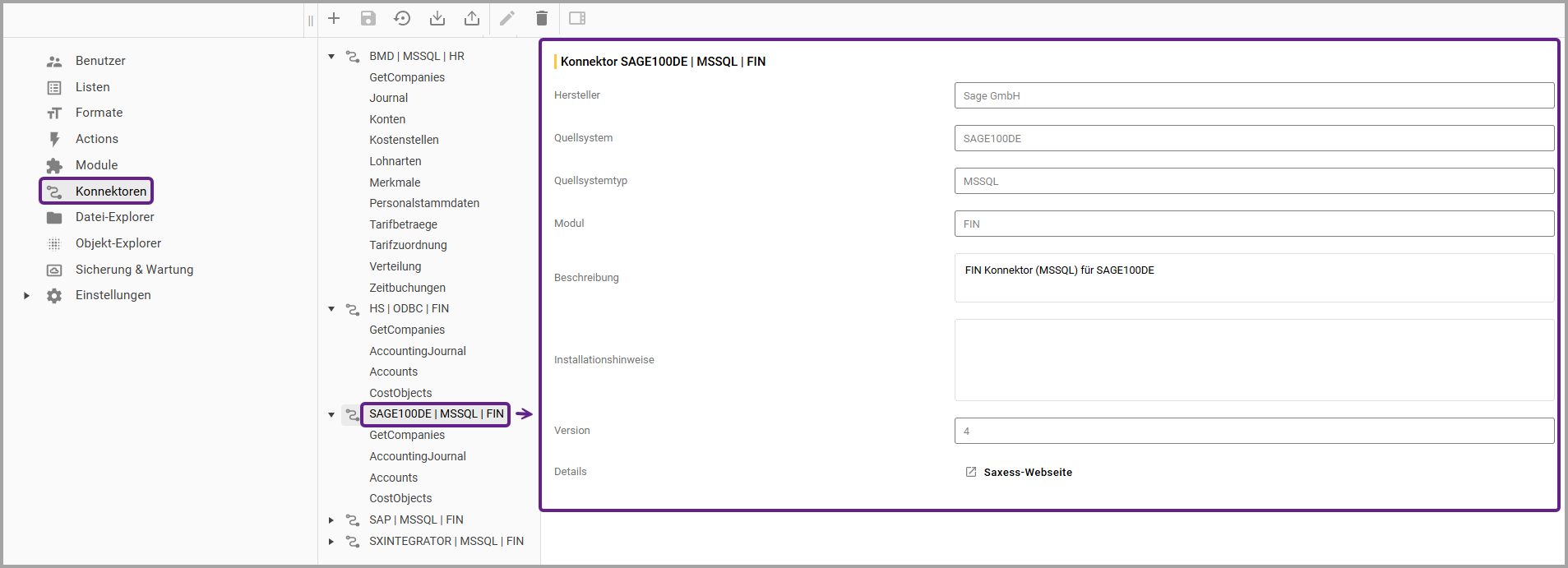Viewport: 1568px width, 568px height.
Task: Click the Version input field
Action: [x=1253, y=431]
